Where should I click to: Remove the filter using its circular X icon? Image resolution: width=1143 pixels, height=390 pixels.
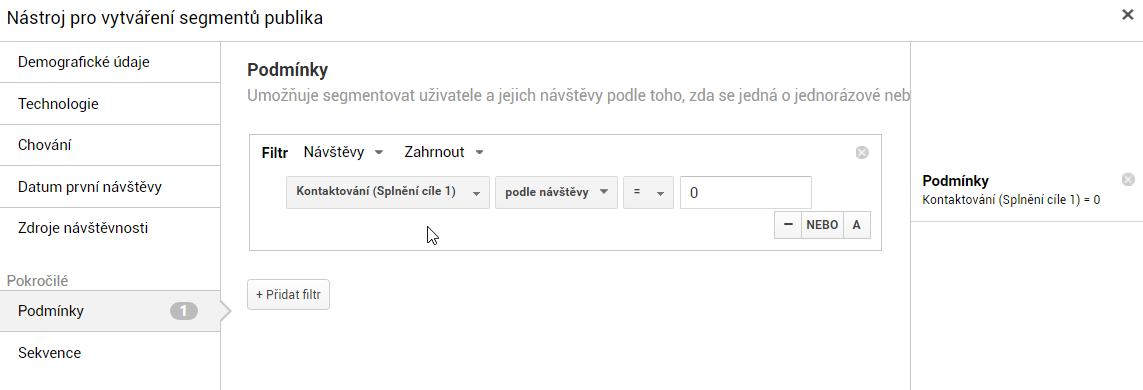pos(862,152)
